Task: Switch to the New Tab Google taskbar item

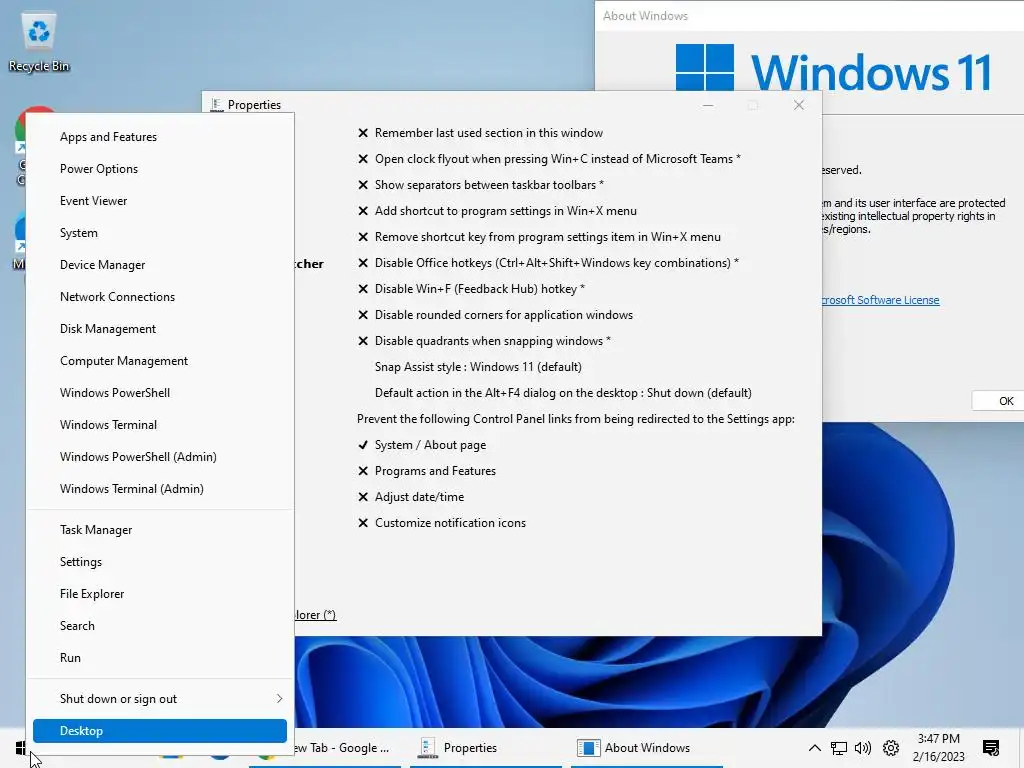Action: point(342,748)
